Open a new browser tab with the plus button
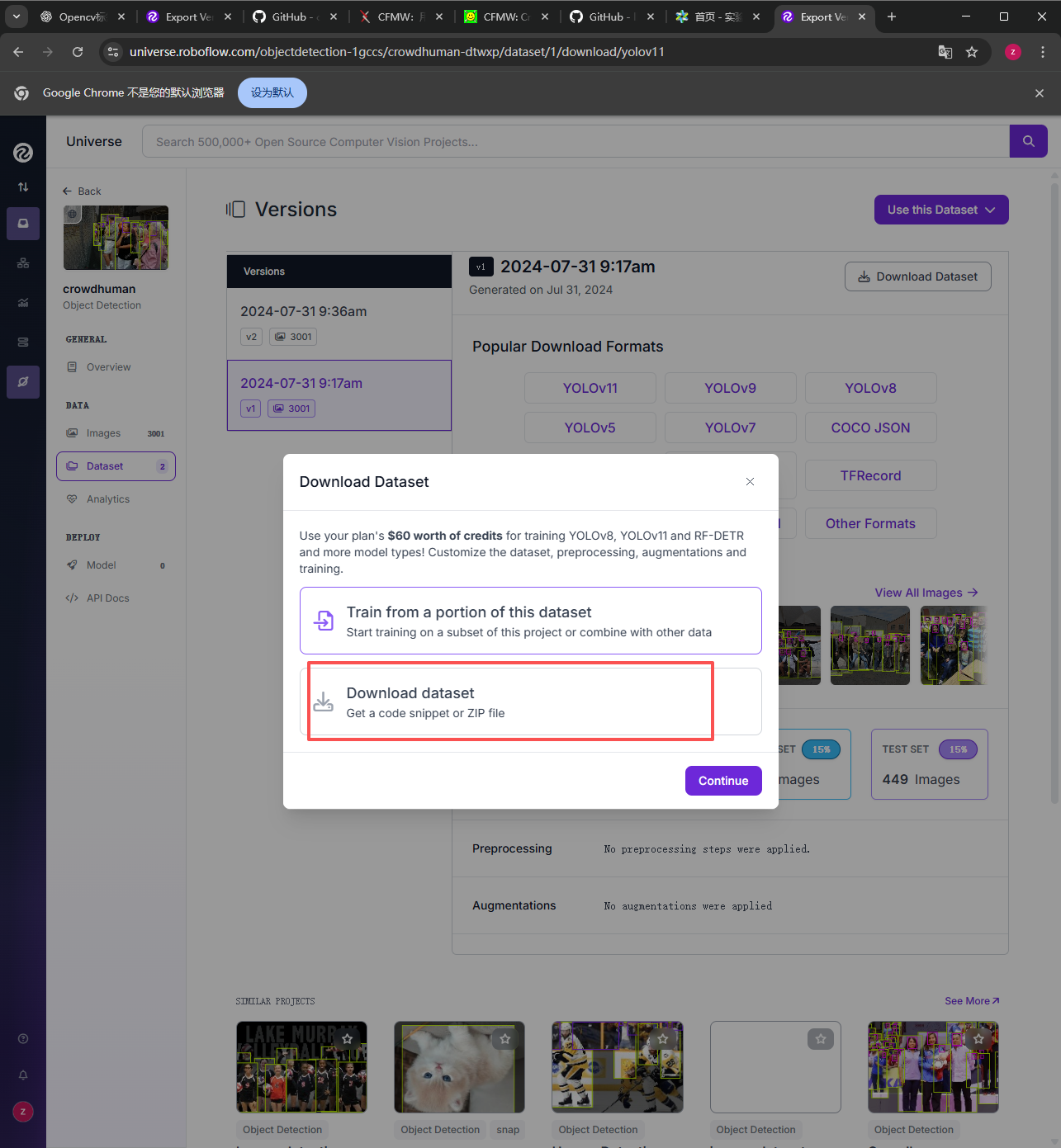The height and width of the screenshot is (1148, 1061). point(892,17)
